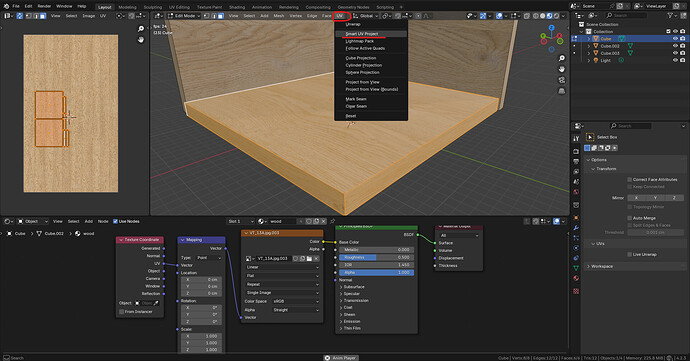Adjust the Alpha slider in Principled BSDF
The height and width of the screenshot is (361, 690).
tap(376, 273)
